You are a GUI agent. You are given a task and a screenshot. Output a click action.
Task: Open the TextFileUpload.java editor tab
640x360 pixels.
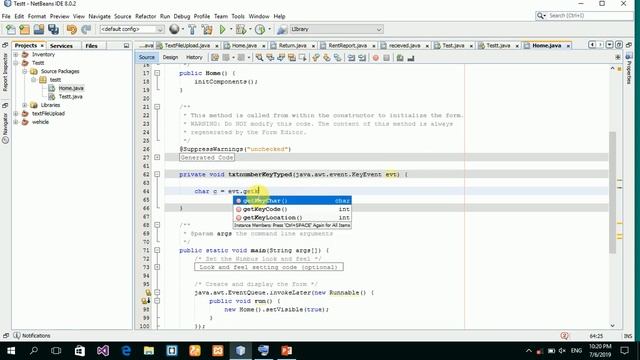coord(187,46)
